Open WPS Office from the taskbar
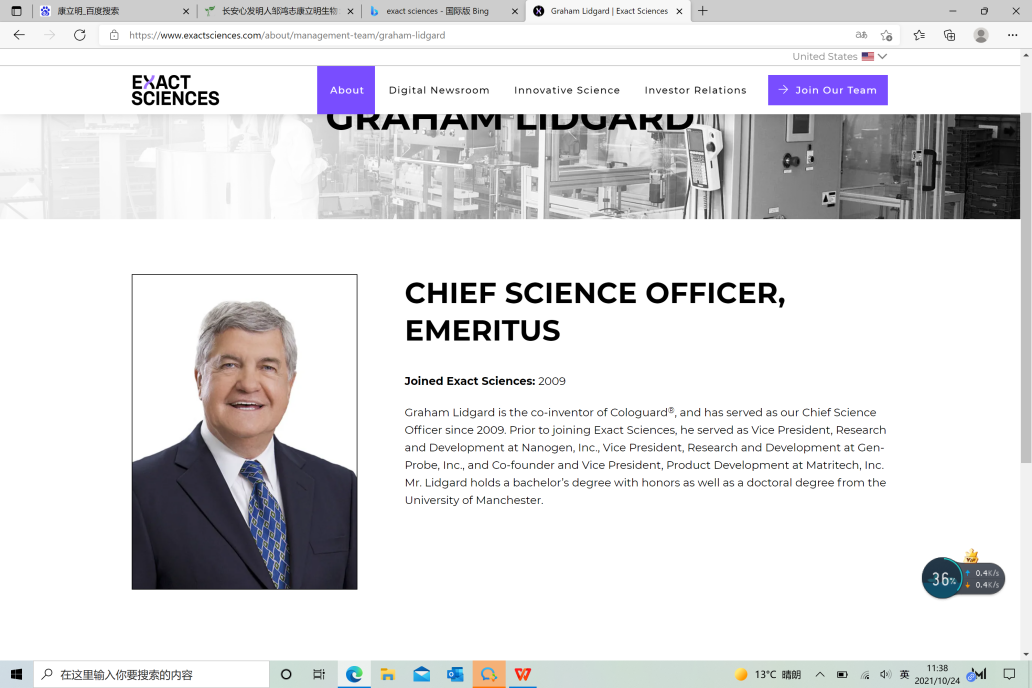The image size is (1032, 688). click(x=523, y=674)
